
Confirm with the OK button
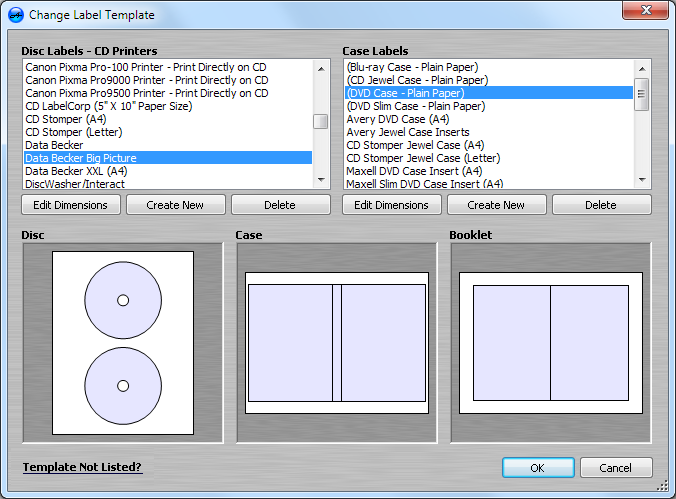tap(538, 468)
